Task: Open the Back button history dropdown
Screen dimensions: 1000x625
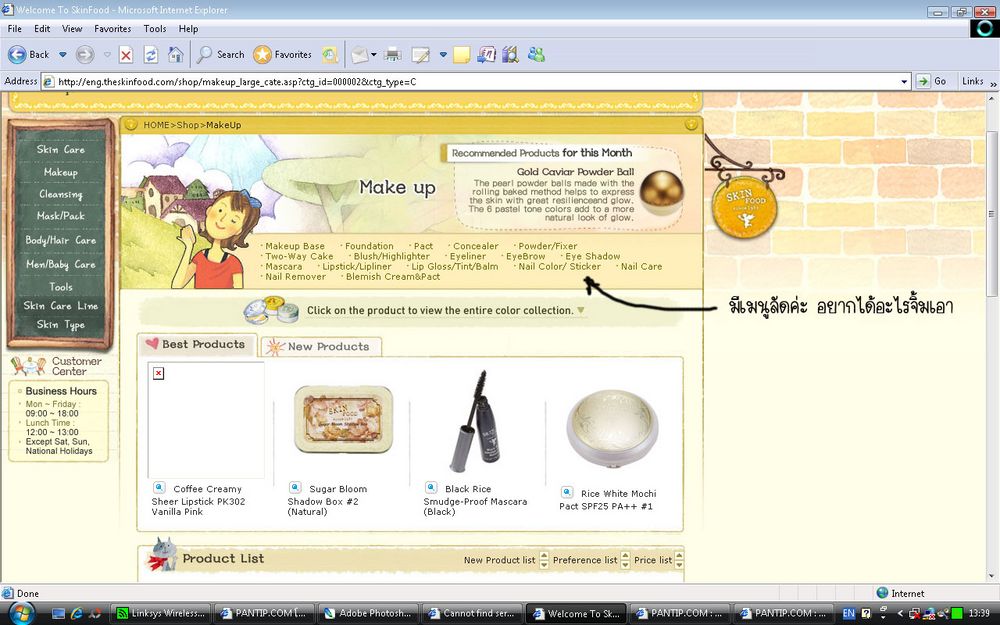Action: pos(62,55)
